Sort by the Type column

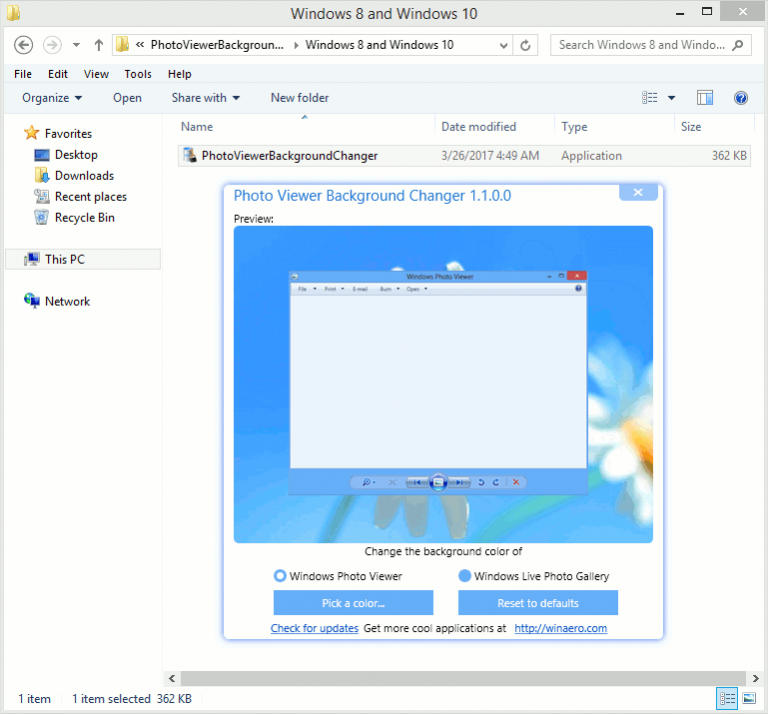[x=574, y=127]
